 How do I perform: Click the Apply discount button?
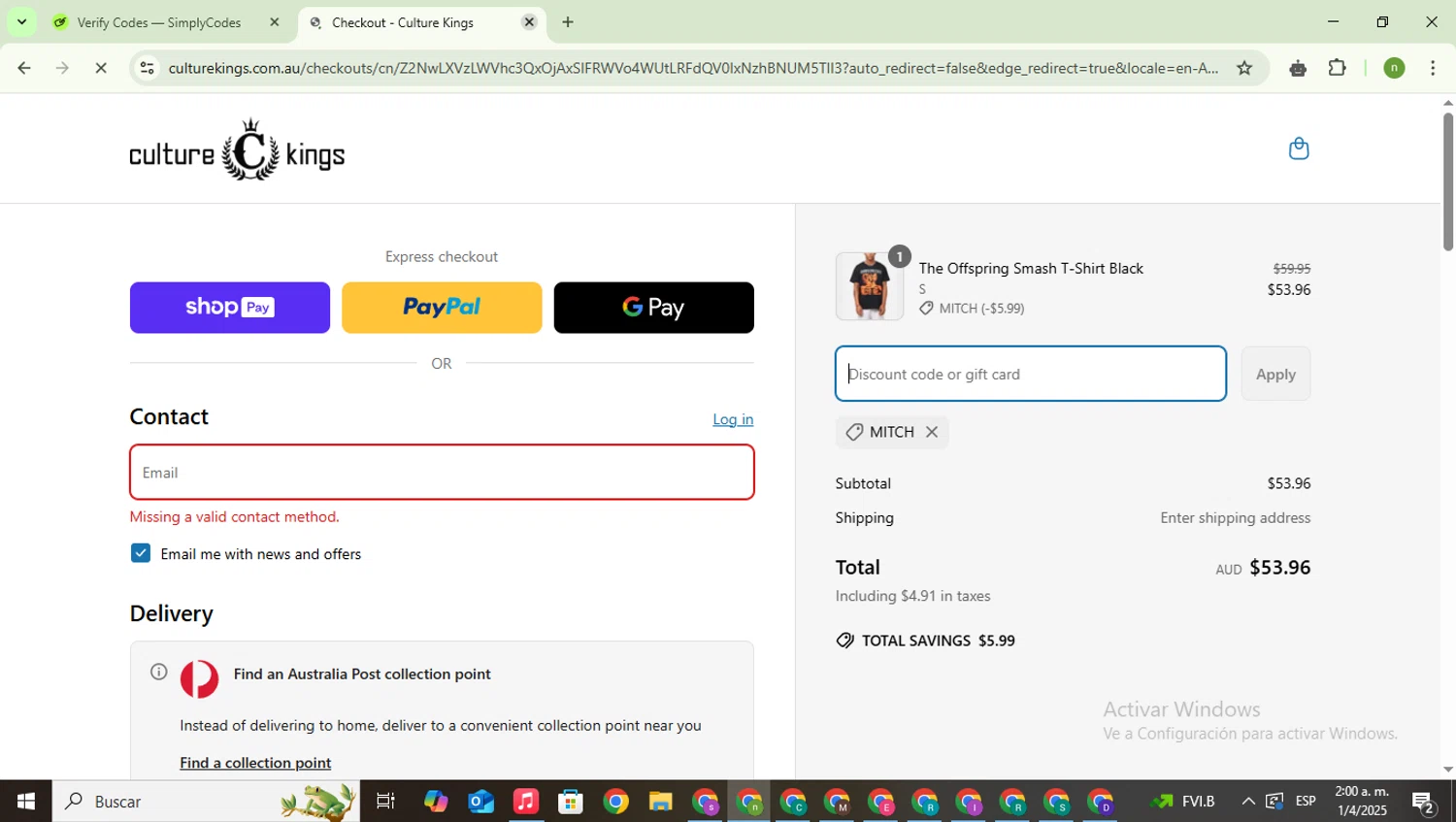click(1275, 374)
